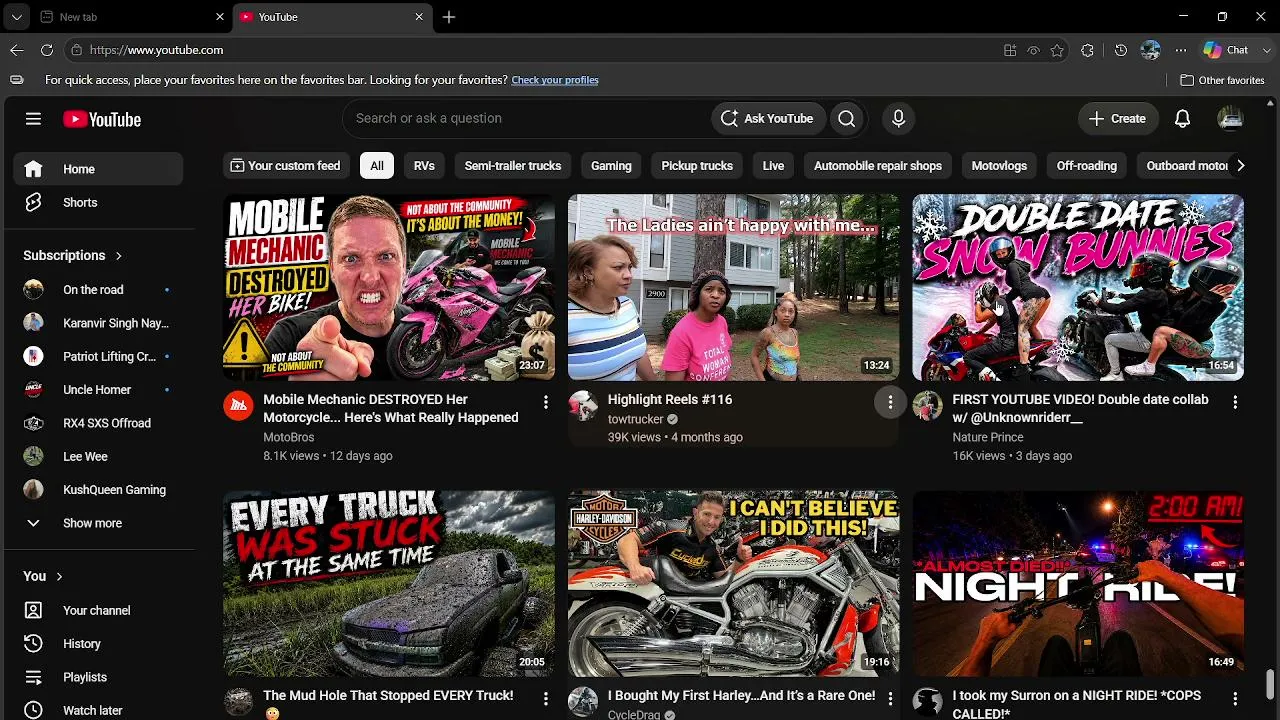The image size is (1280, 720).
Task: Open options menu for The Mud Hole video
Action: click(x=545, y=698)
